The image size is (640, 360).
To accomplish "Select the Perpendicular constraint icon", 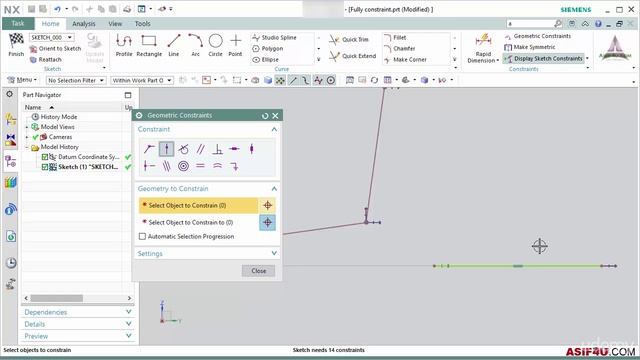I will pyautogui.click(x=218, y=149).
